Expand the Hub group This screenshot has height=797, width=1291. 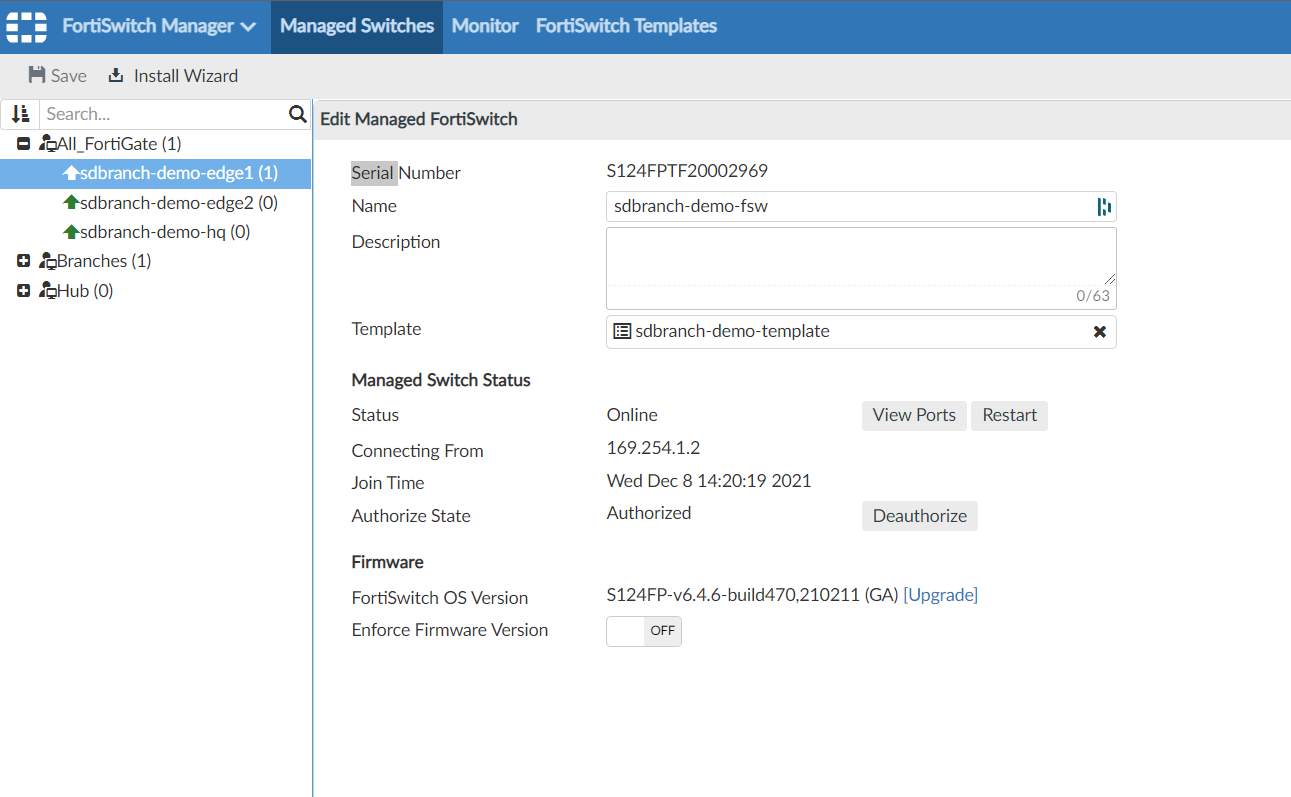[x=22, y=290]
